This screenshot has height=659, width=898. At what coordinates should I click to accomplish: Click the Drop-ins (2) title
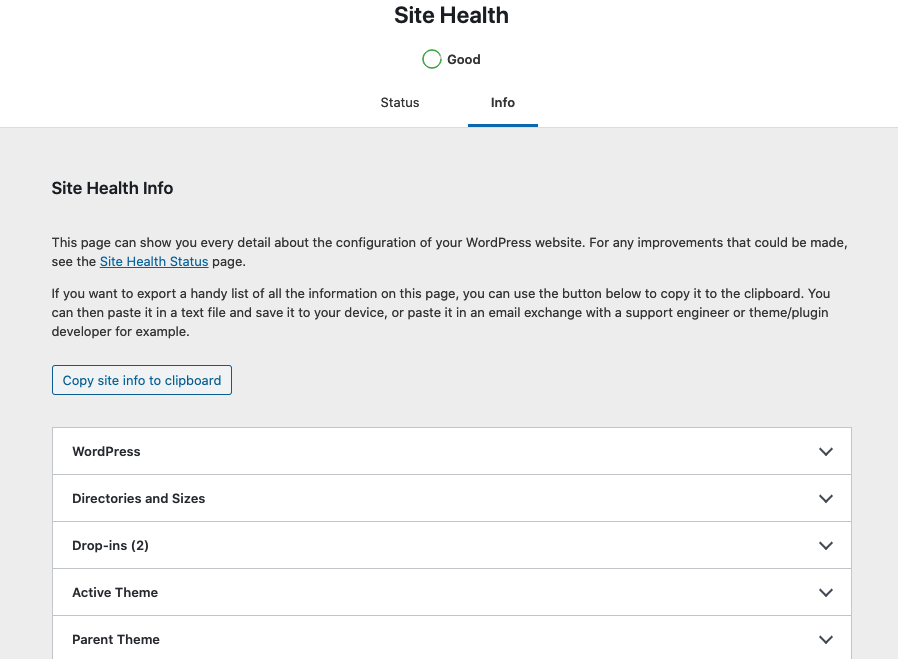(x=111, y=546)
